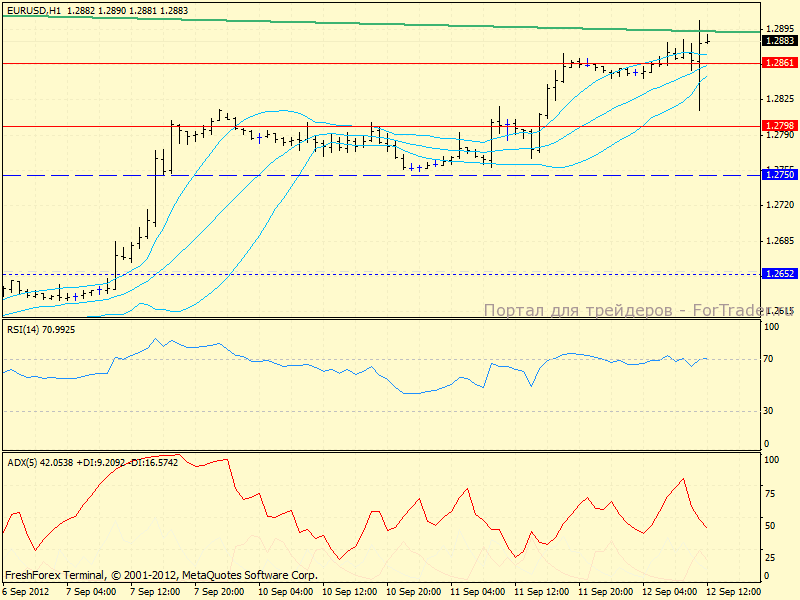This screenshot has height=600, width=800.
Task: Select the ADX scale value 75
Action: click(x=771, y=492)
